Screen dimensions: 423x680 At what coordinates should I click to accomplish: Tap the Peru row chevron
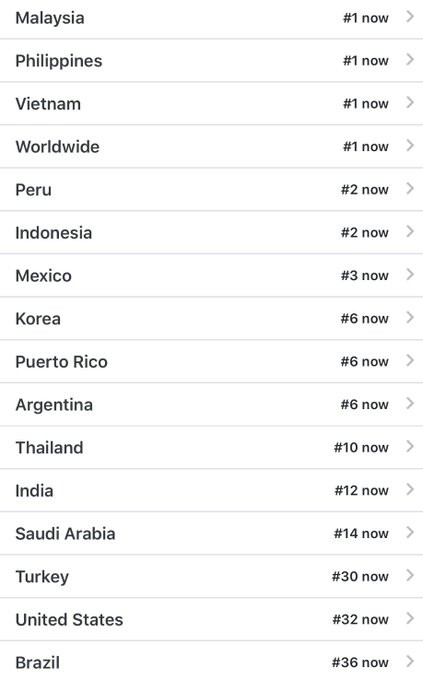[x=410, y=189]
